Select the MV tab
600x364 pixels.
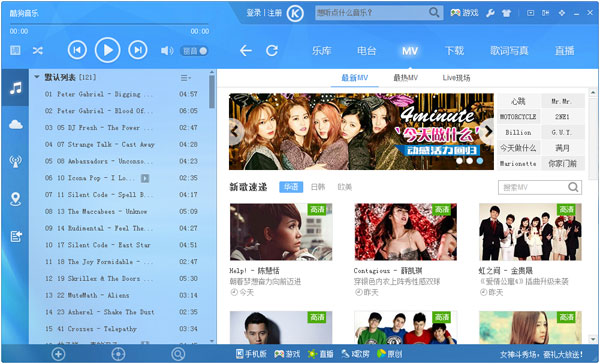(x=410, y=51)
